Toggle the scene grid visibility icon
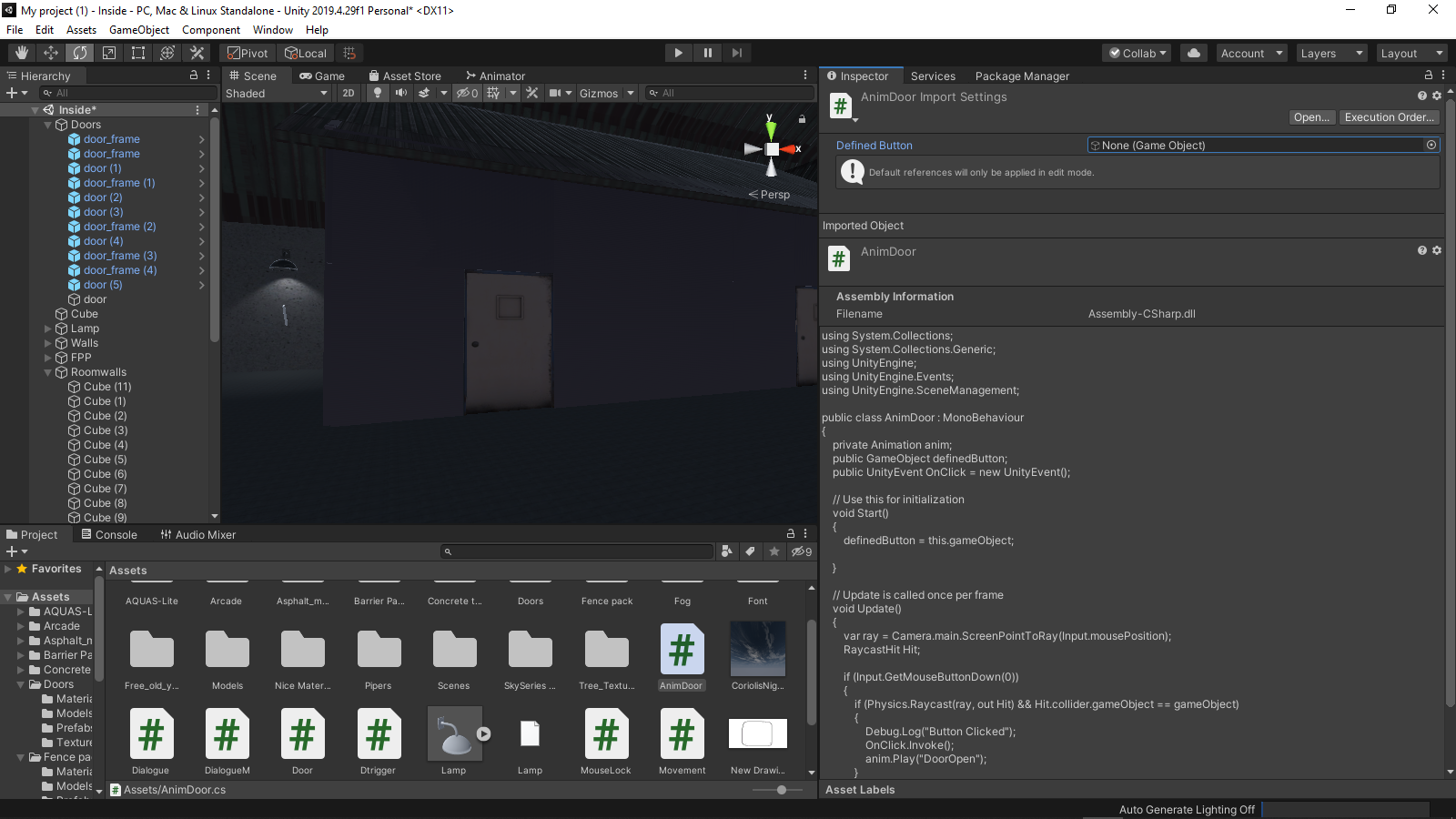Image resolution: width=1456 pixels, height=819 pixels. pos(493,93)
